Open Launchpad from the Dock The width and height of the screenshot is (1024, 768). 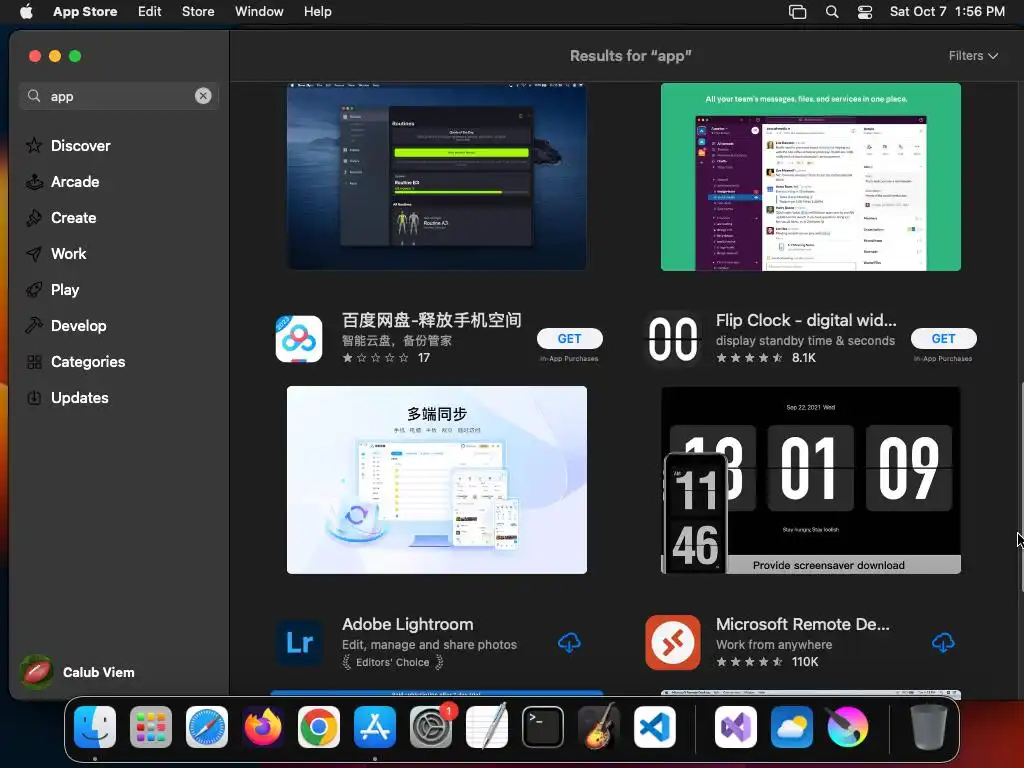pyautogui.click(x=151, y=727)
